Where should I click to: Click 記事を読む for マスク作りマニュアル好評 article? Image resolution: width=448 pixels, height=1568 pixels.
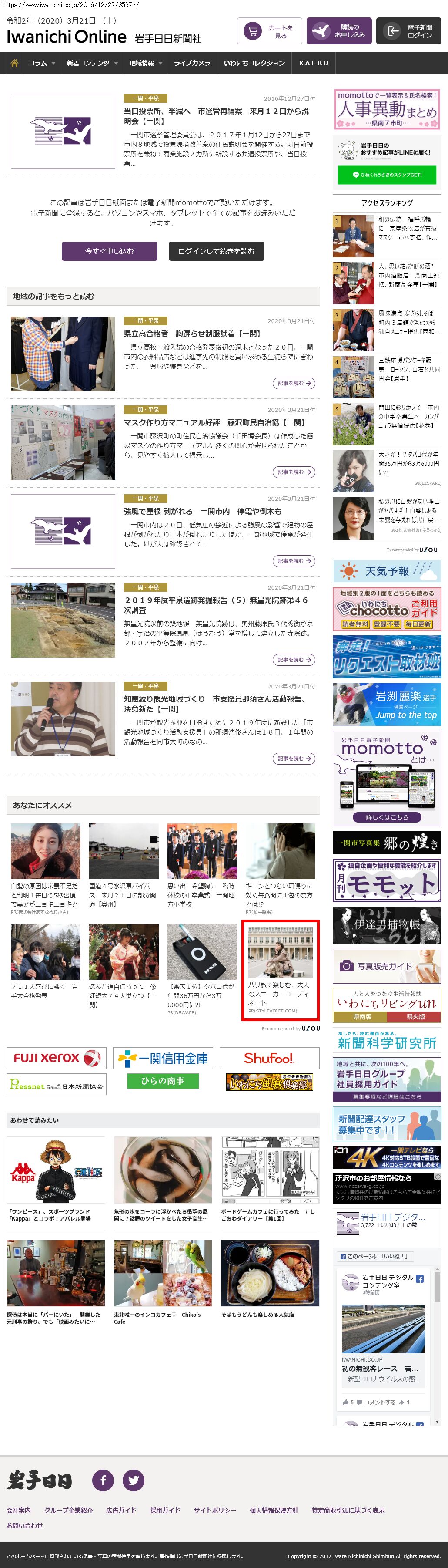(x=294, y=472)
